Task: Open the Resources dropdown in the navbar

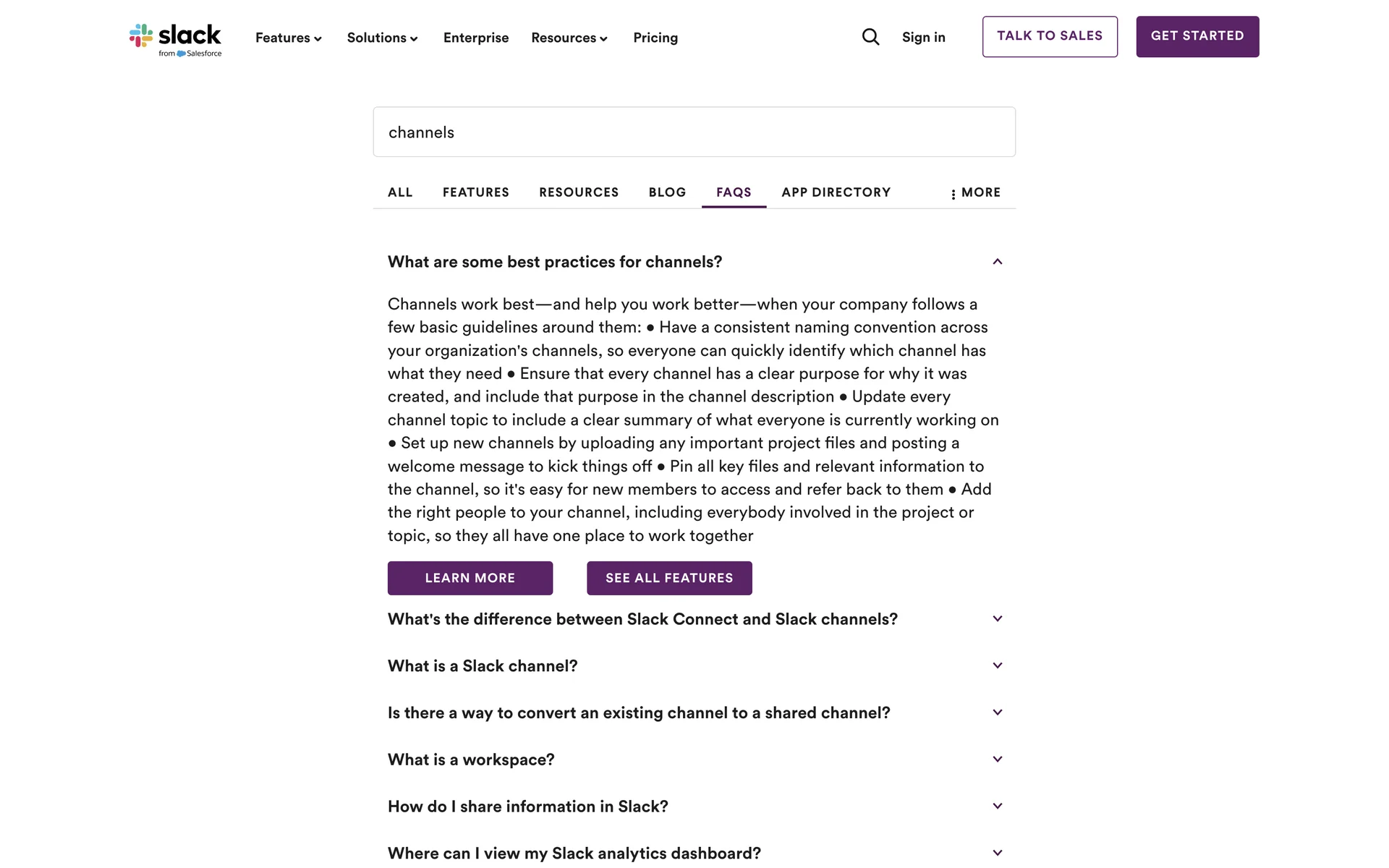Action: 569,38
